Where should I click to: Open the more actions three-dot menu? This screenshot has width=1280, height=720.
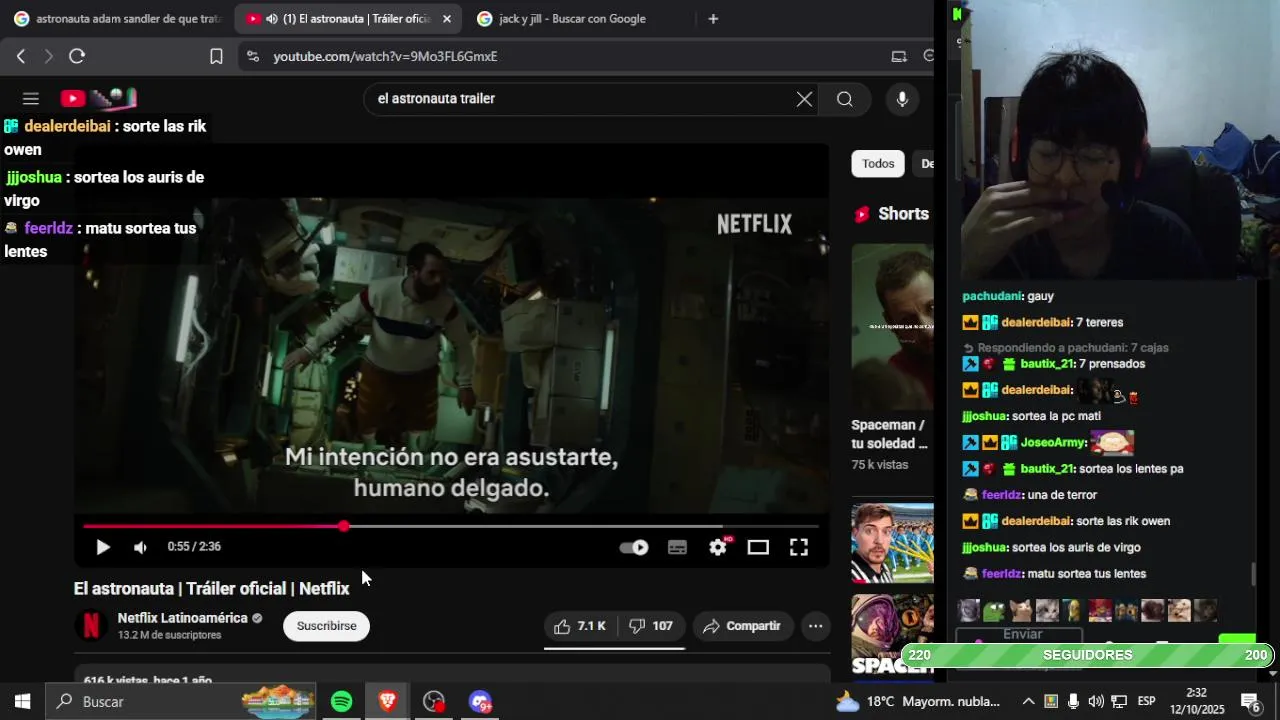(816, 626)
